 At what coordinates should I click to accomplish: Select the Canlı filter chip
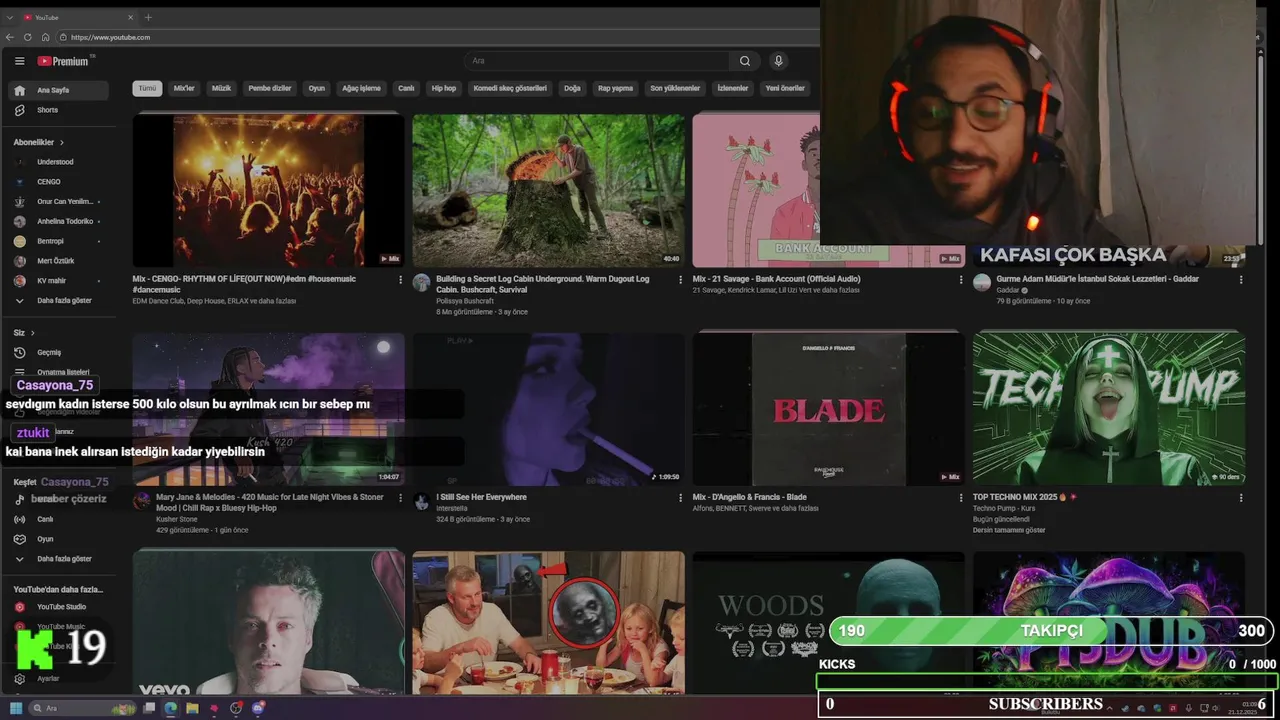(x=406, y=88)
